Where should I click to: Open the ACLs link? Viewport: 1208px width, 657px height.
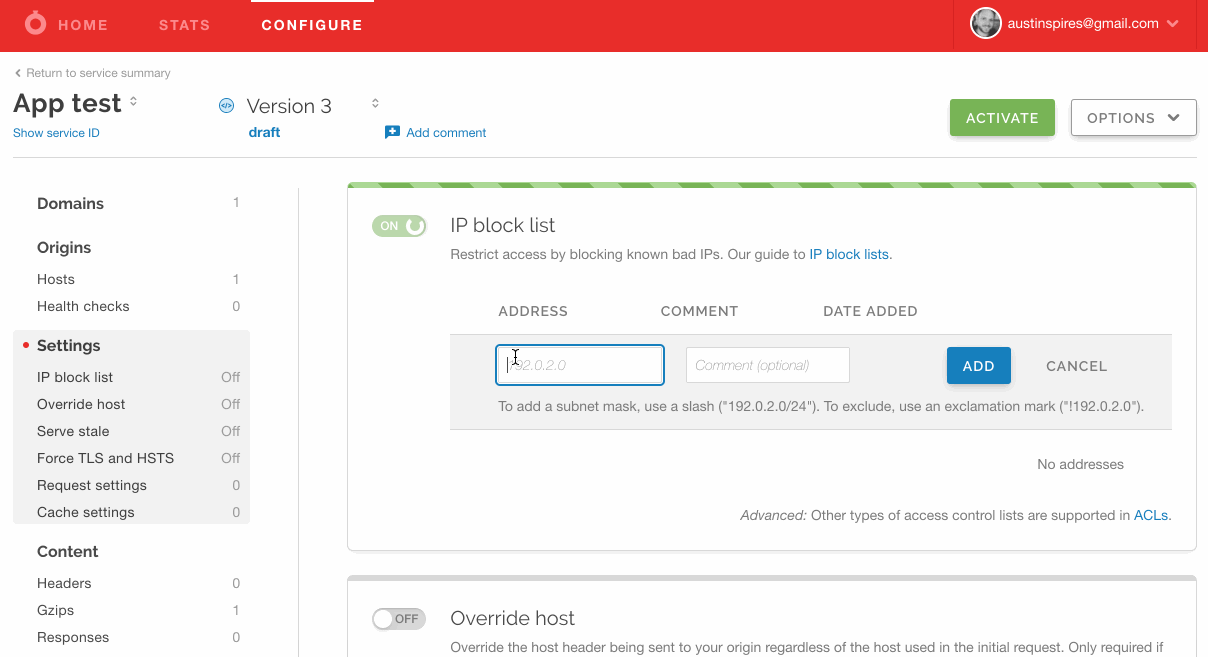coord(1150,516)
